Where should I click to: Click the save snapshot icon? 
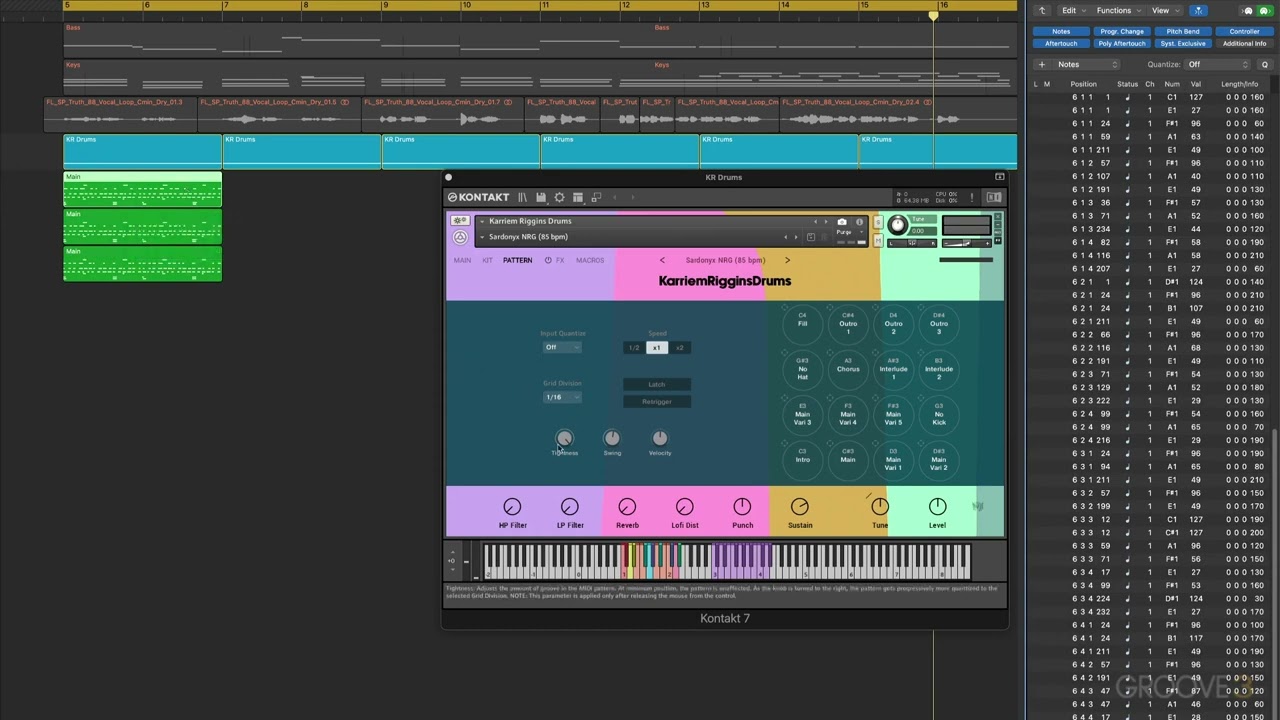811,237
